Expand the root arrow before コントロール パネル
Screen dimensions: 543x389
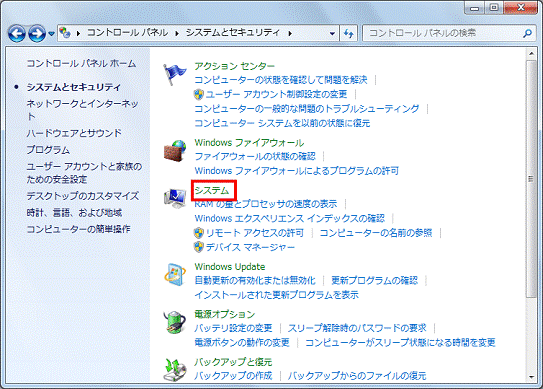pyautogui.click(x=78, y=33)
